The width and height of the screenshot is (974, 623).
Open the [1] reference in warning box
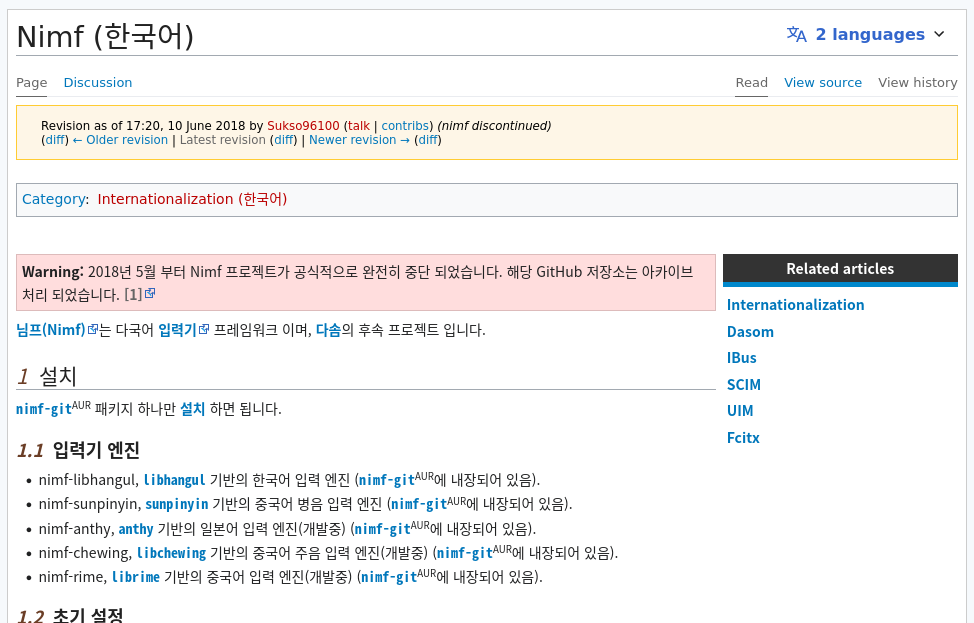133,294
